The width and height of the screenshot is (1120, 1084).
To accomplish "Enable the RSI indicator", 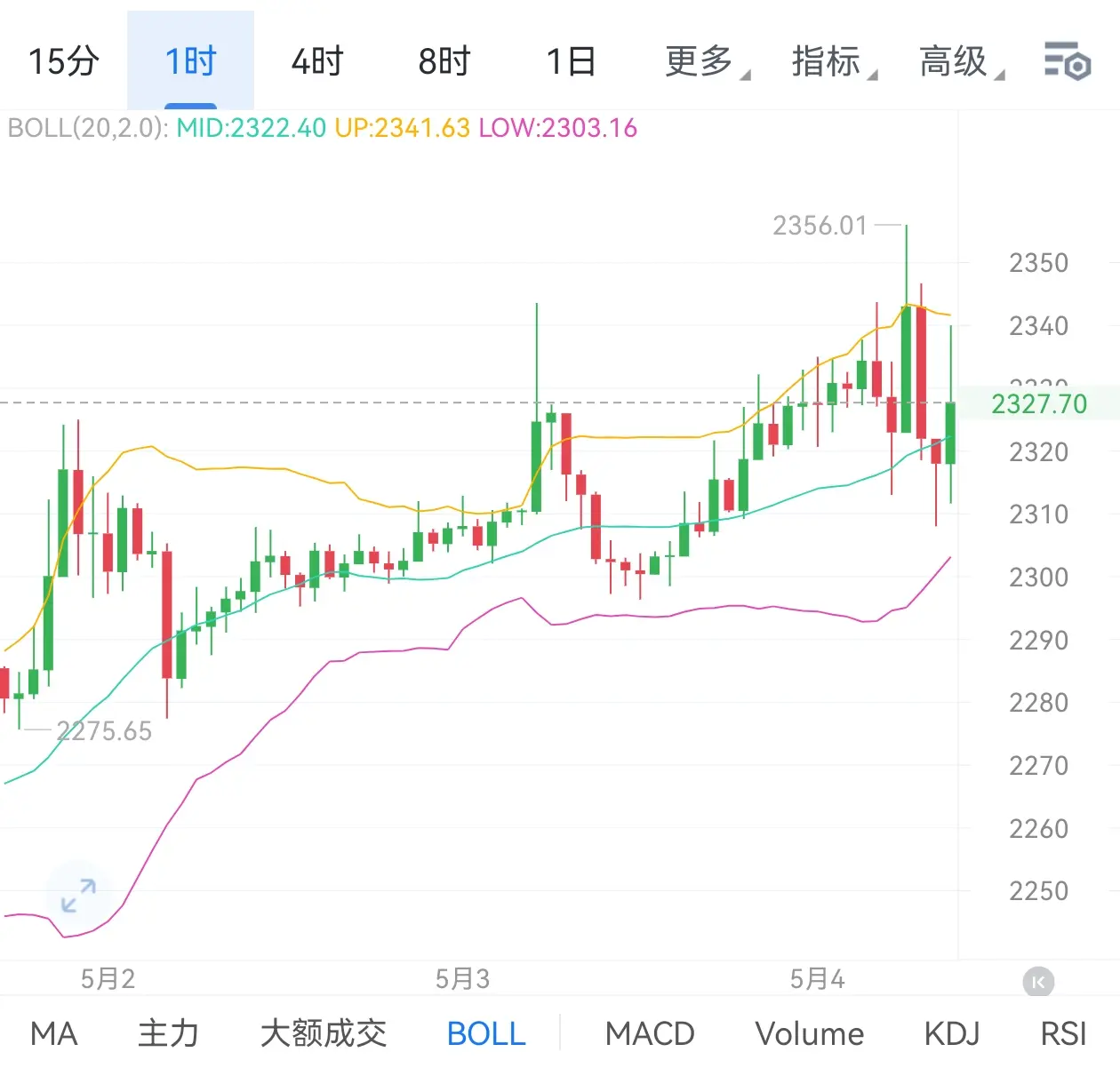I will click(1064, 1033).
